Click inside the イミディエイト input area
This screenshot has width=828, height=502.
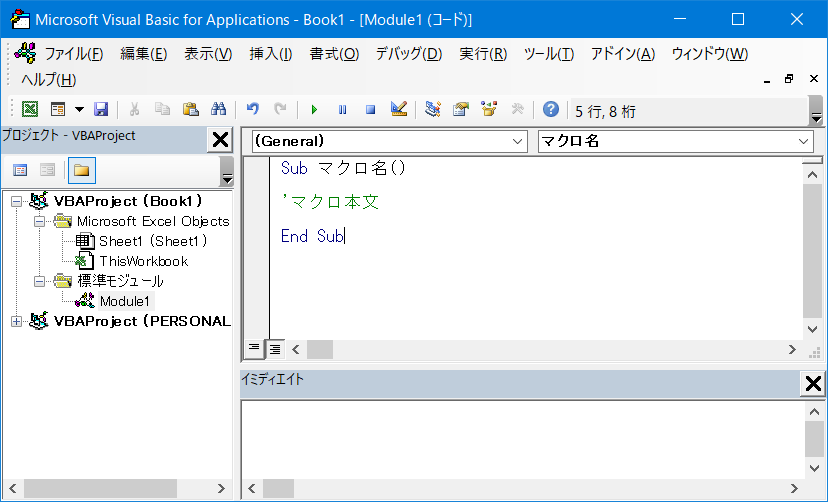click(x=523, y=439)
